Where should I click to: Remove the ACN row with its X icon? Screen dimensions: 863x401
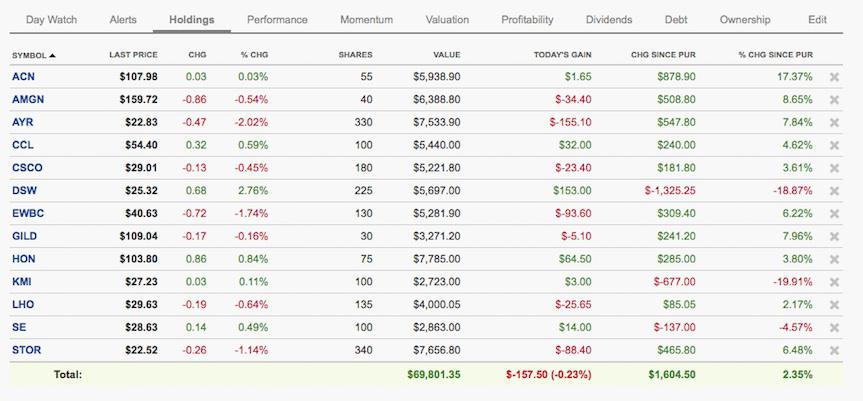coord(834,76)
